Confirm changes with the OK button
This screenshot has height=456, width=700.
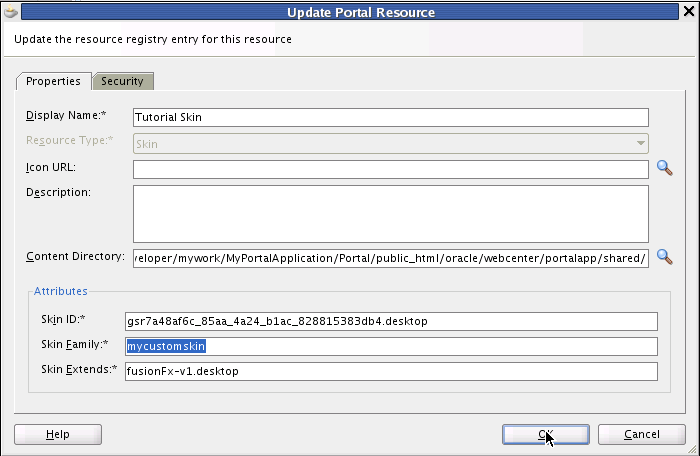click(546, 435)
